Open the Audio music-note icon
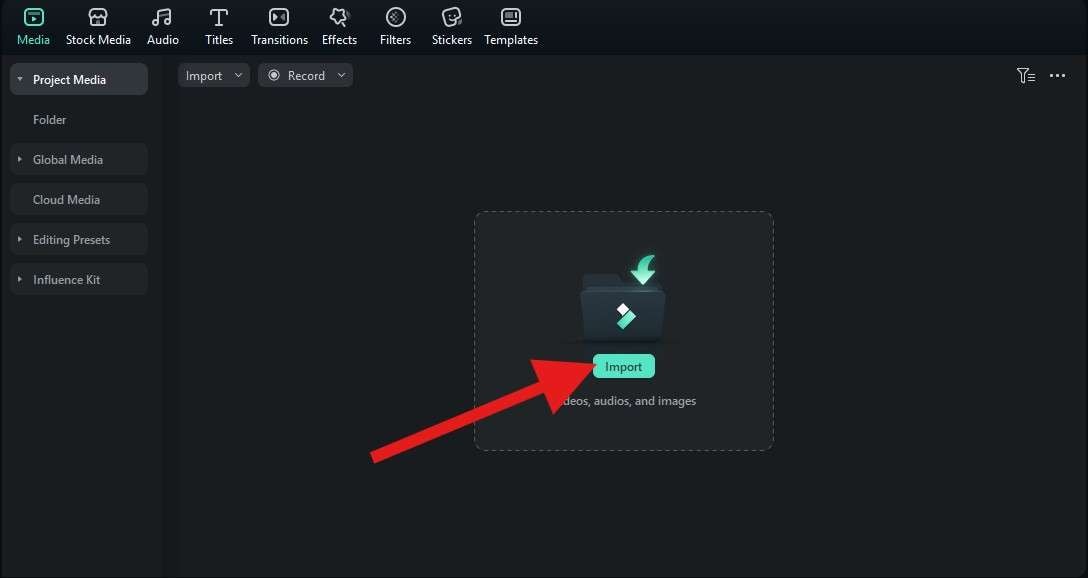 pyautogui.click(x=162, y=17)
